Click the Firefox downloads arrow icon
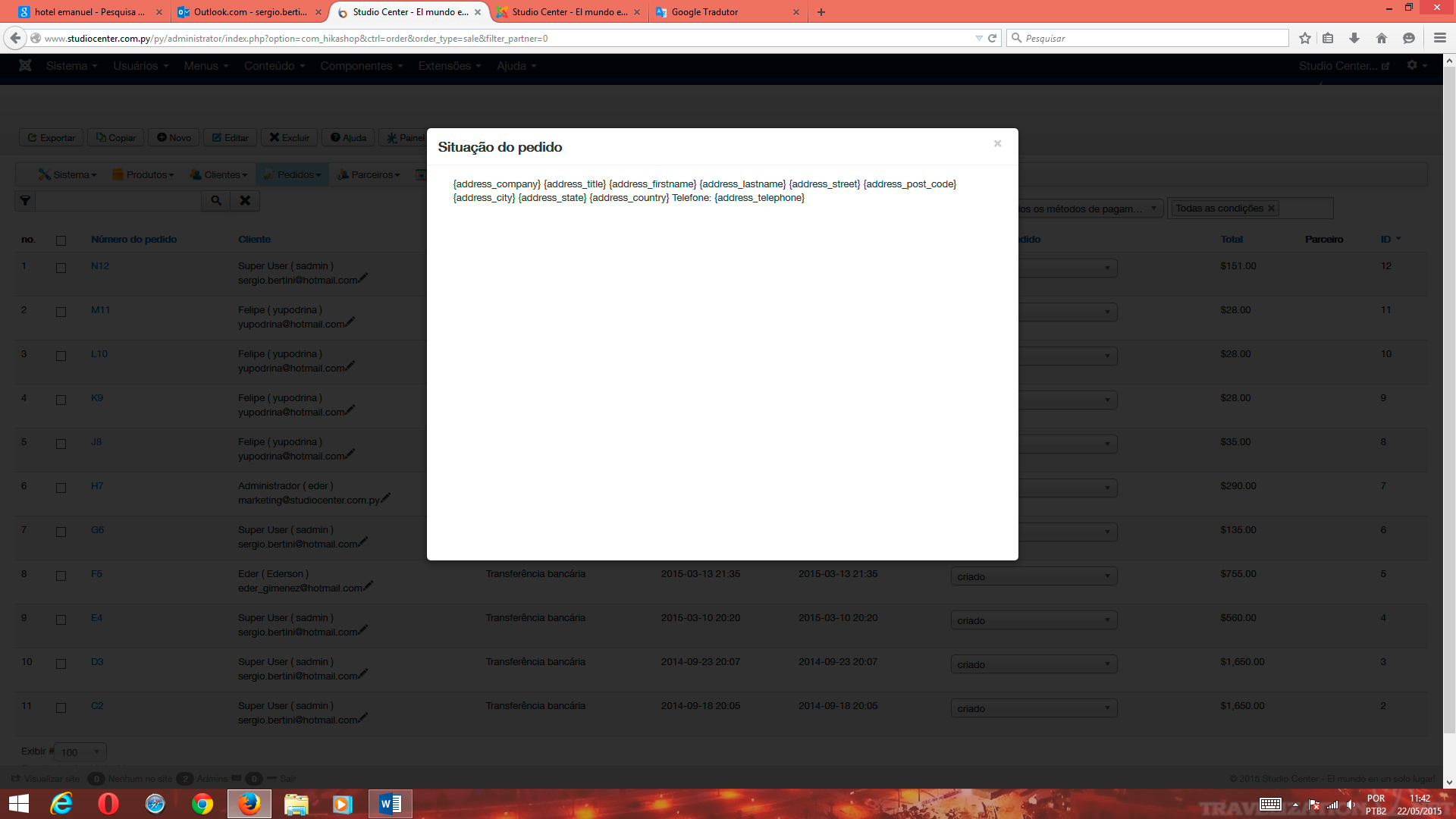The image size is (1456, 819). click(x=1354, y=38)
